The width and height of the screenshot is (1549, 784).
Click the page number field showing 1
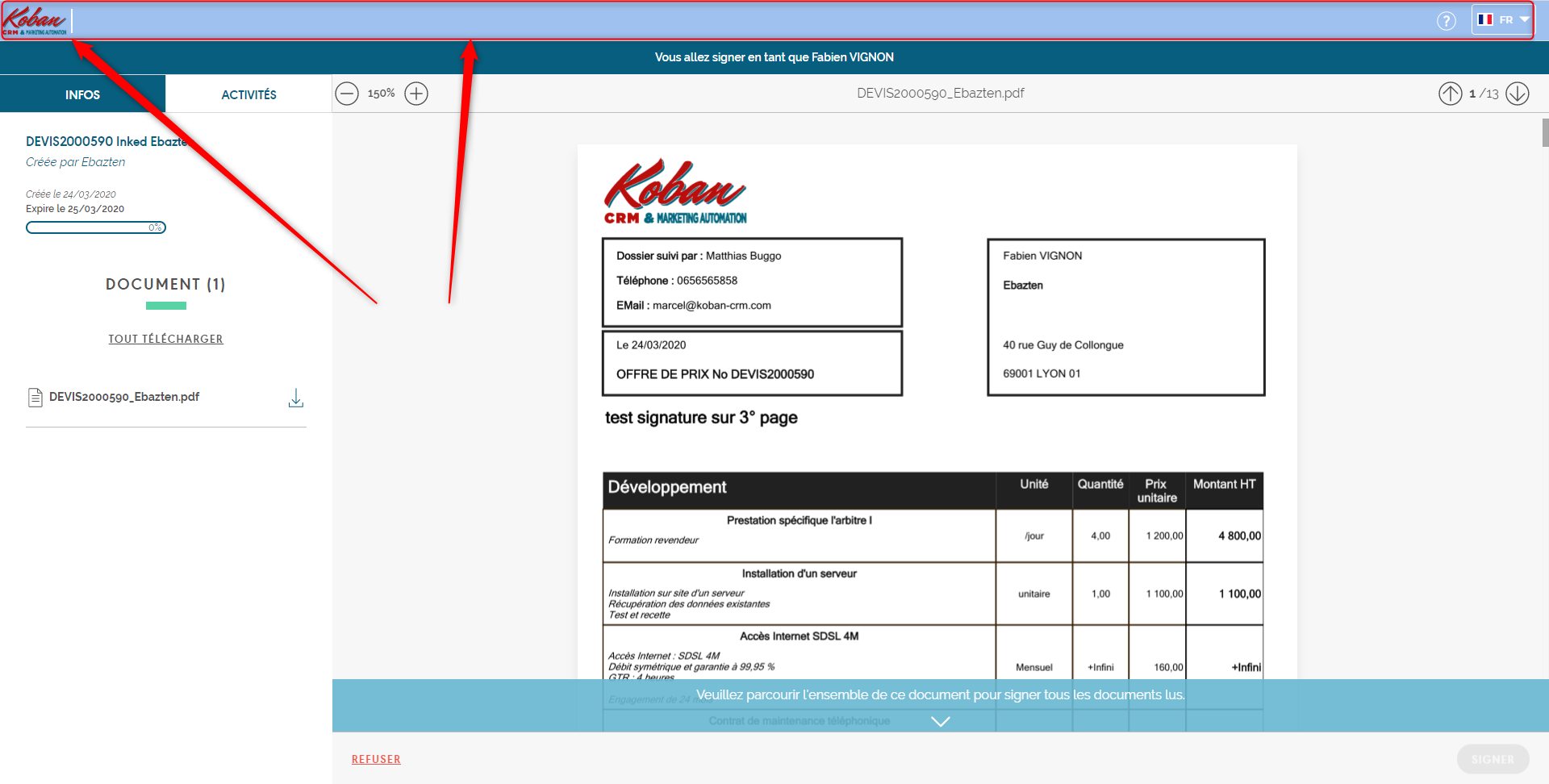tap(1472, 94)
